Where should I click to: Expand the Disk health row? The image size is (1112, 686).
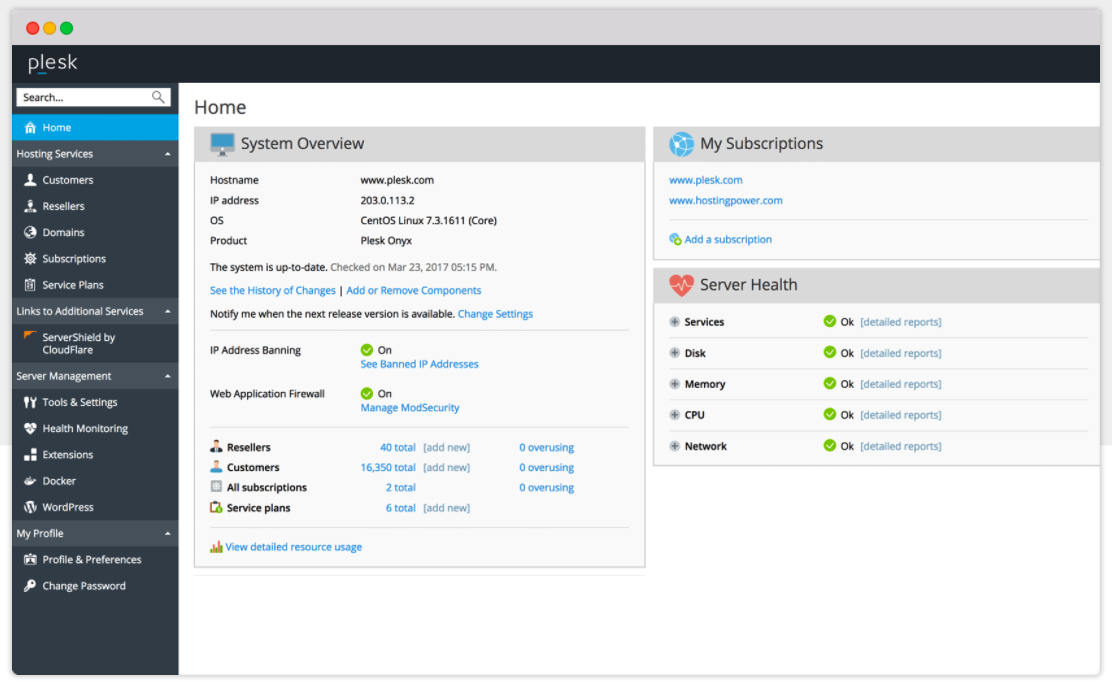click(674, 353)
